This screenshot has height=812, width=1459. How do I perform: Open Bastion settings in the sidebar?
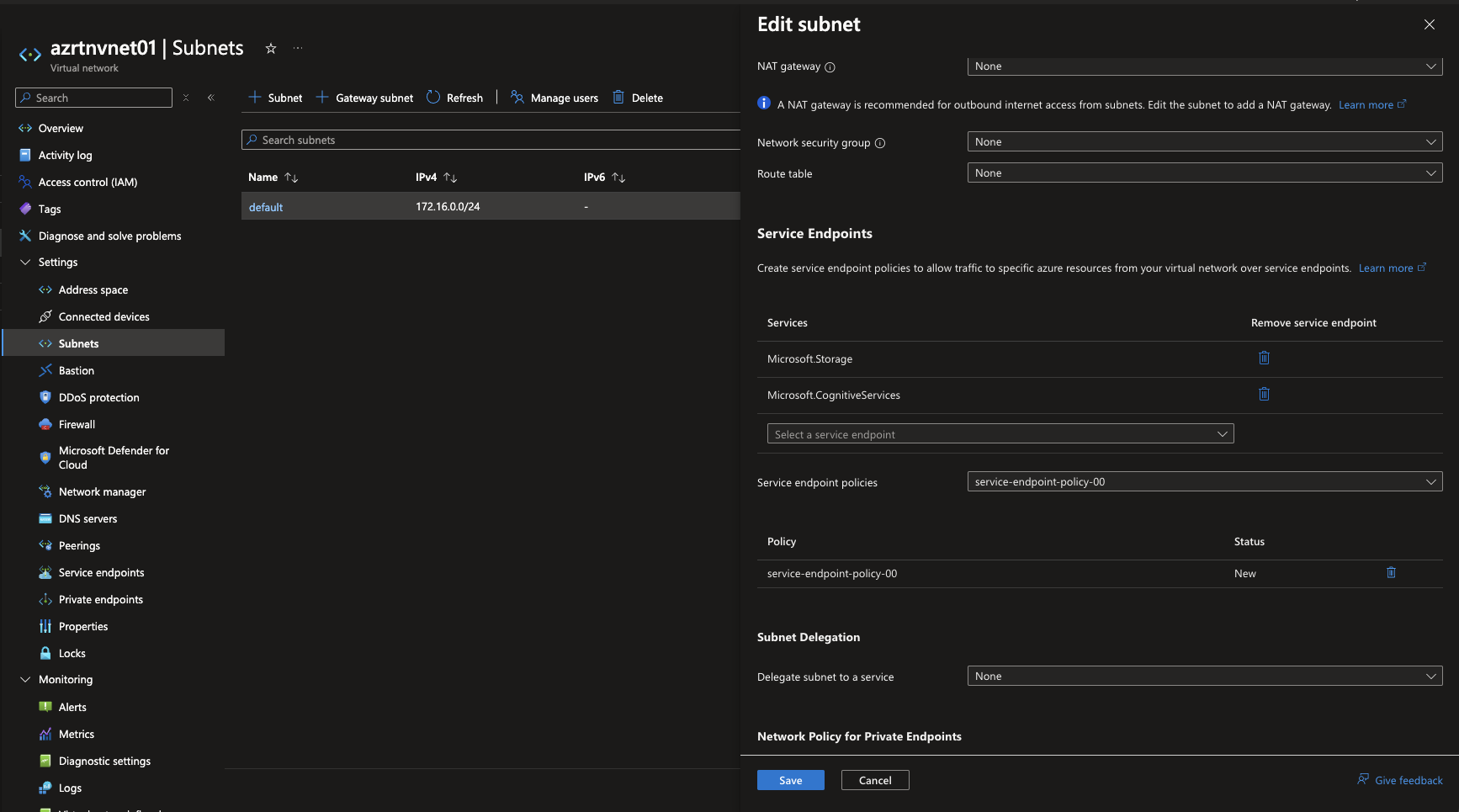click(x=76, y=370)
